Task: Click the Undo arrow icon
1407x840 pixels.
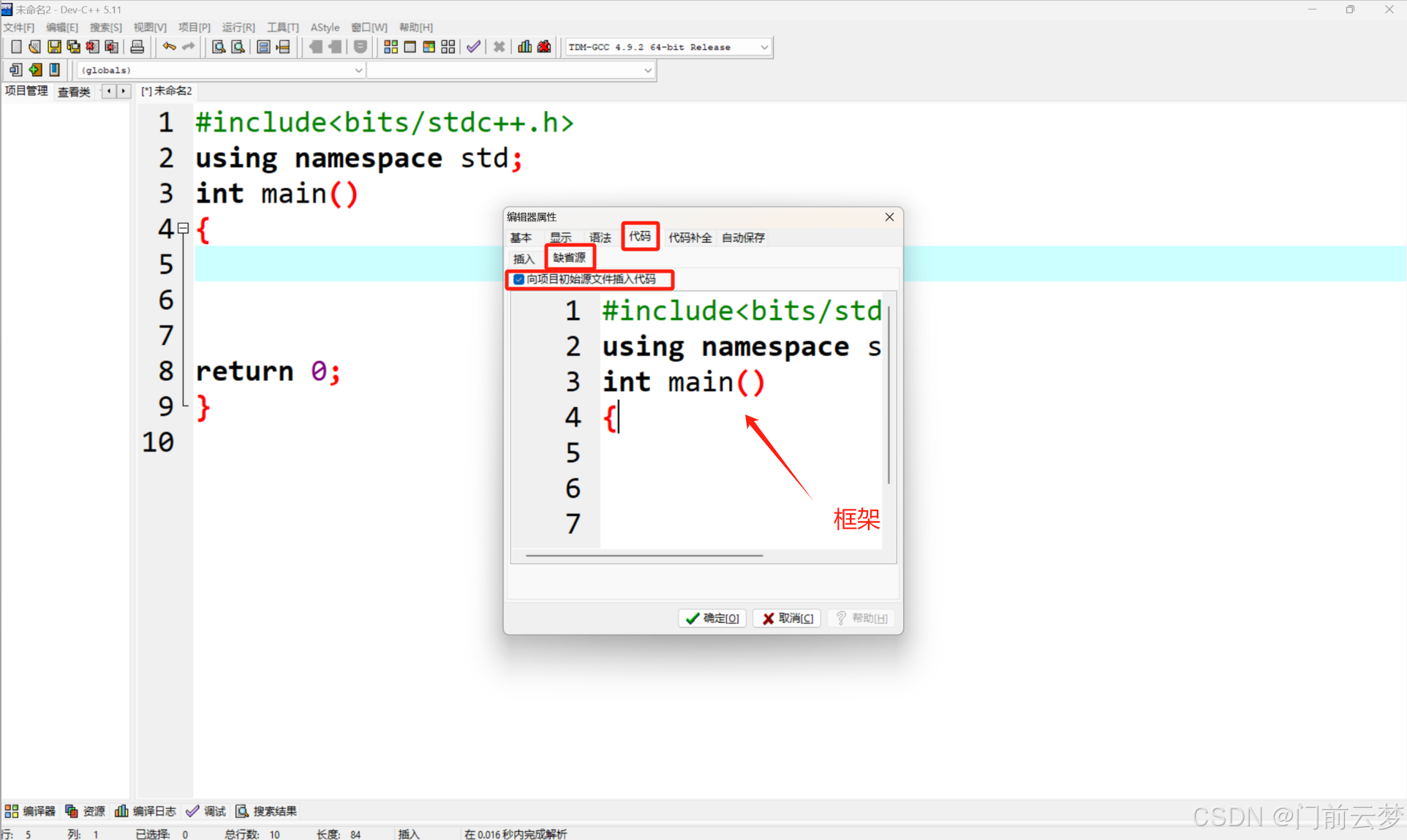Action: (169, 47)
